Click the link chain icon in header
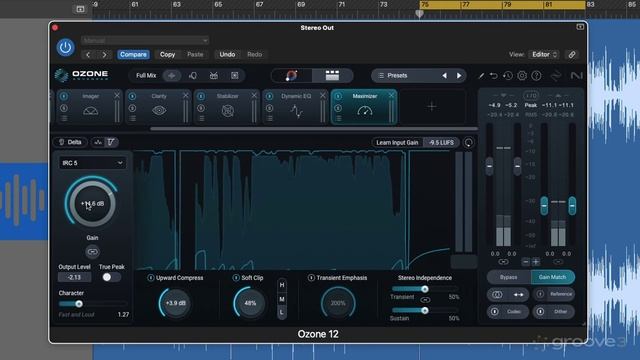 click(x=572, y=54)
